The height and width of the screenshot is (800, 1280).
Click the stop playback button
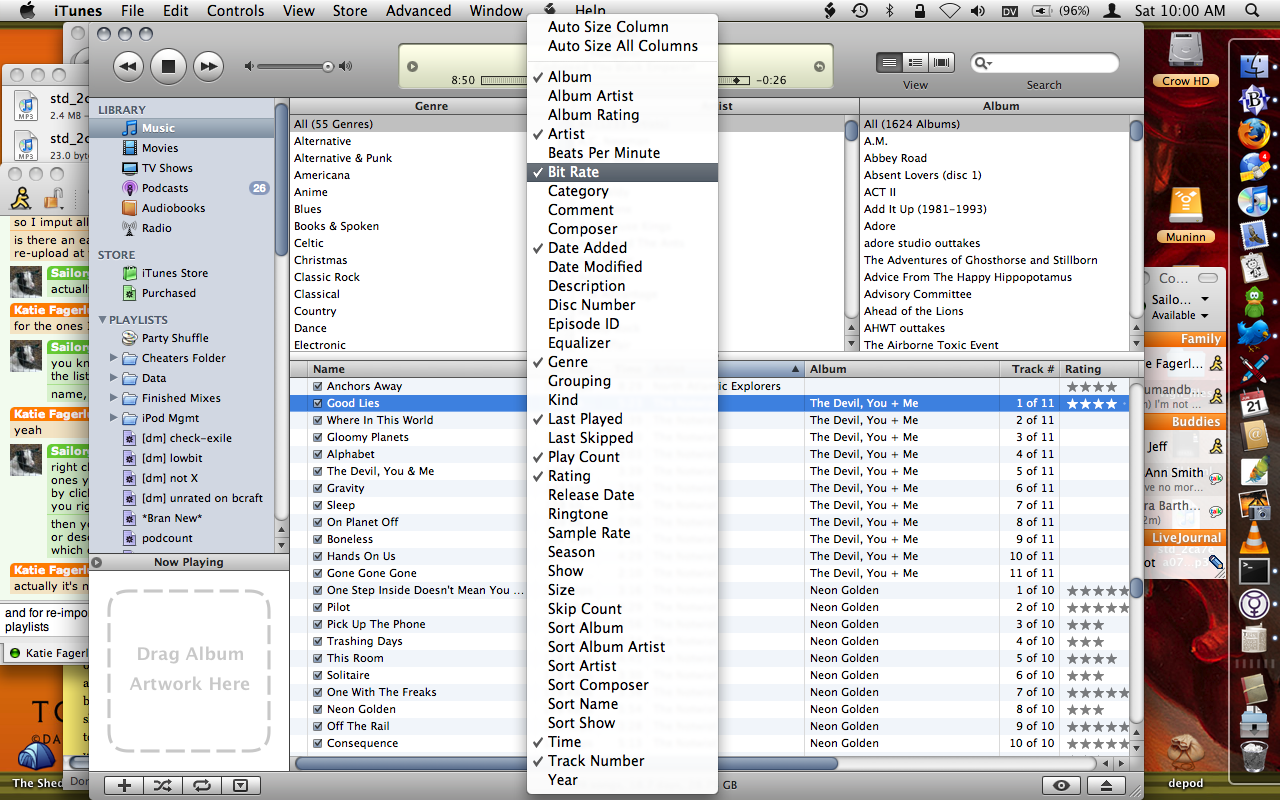tap(168, 67)
